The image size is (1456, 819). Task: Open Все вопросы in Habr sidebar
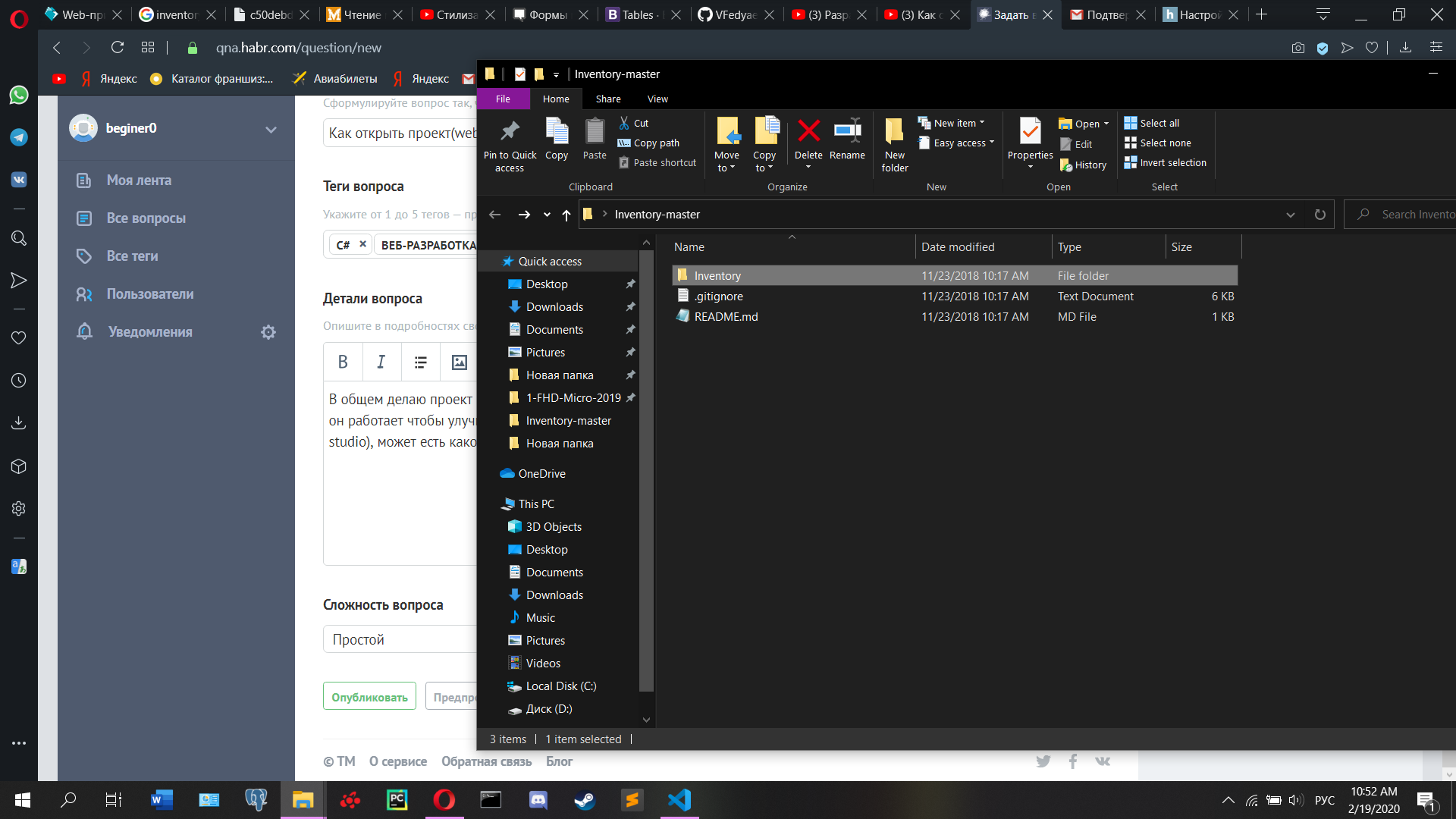point(146,218)
